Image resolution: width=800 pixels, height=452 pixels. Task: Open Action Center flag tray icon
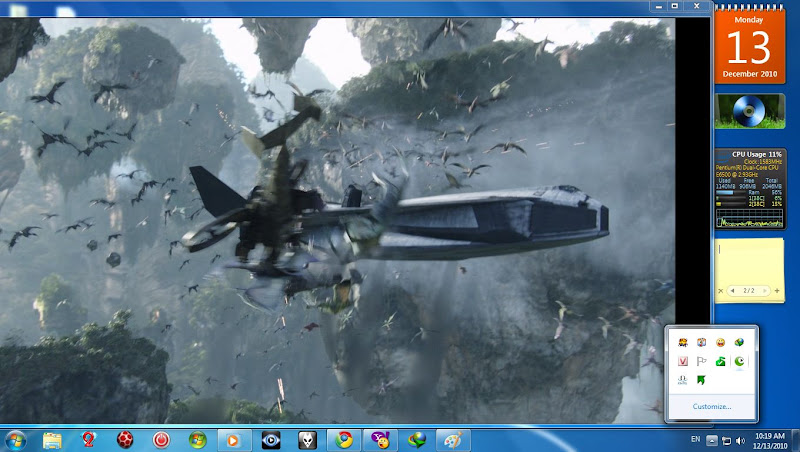702,361
